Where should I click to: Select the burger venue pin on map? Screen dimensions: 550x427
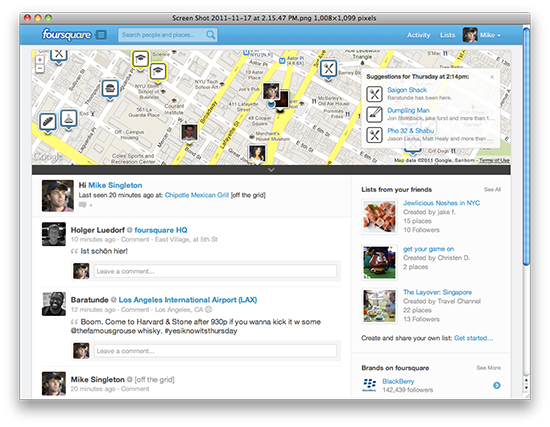tap(110, 88)
